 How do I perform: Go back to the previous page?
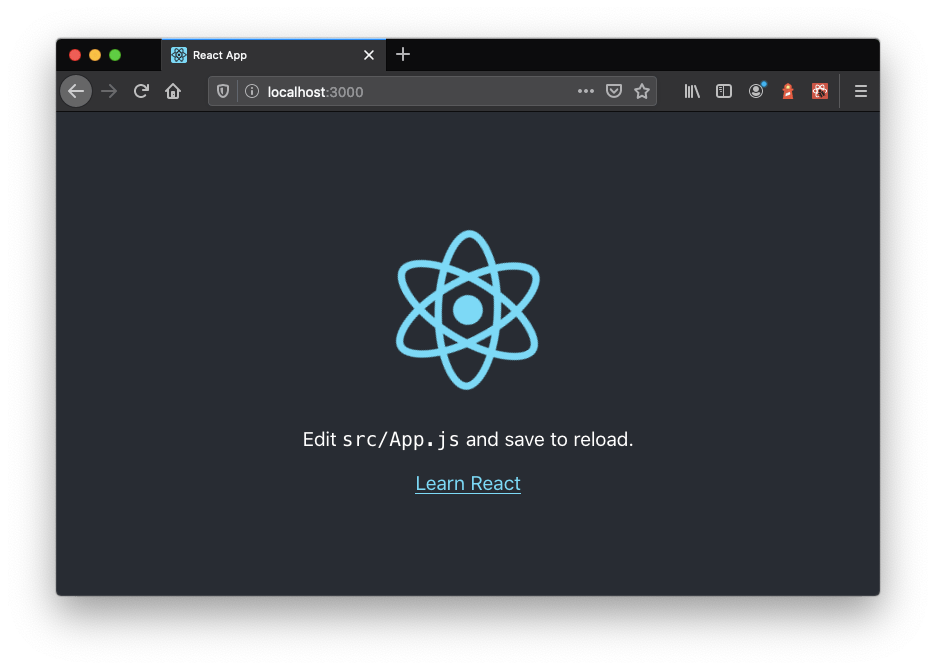pyautogui.click(x=76, y=91)
